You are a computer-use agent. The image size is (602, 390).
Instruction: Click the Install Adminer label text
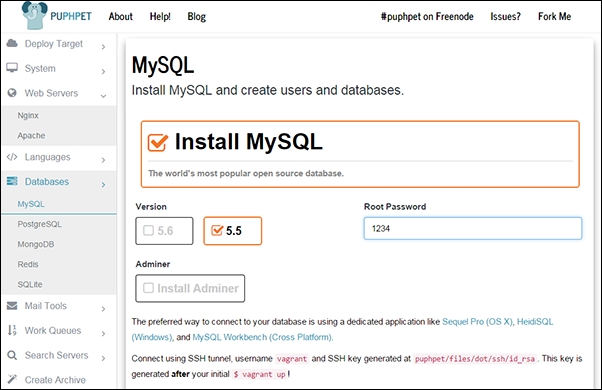pyautogui.click(x=198, y=288)
